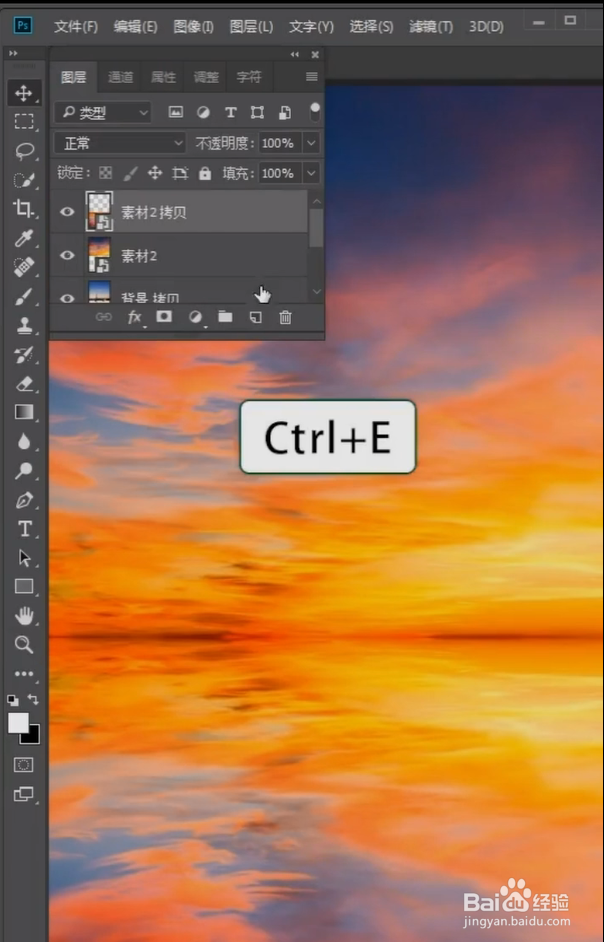Select the Lasso tool
This screenshot has width=604, height=942.
coord(24,150)
